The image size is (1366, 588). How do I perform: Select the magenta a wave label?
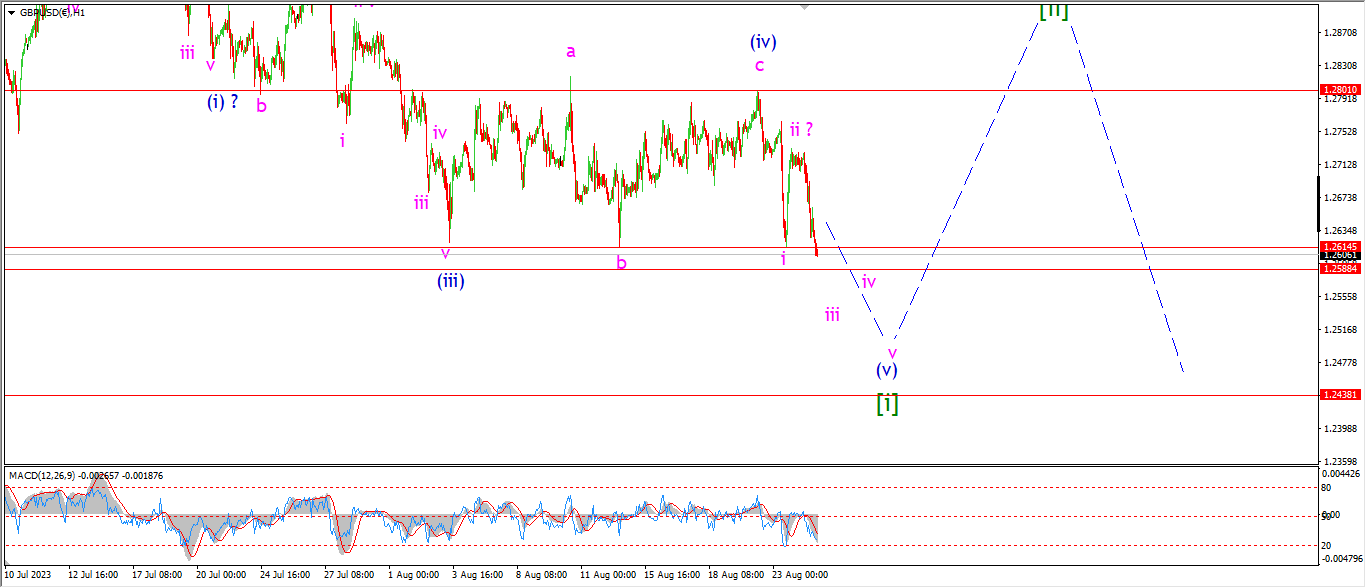pyautogui.click(x=571, y=51)
